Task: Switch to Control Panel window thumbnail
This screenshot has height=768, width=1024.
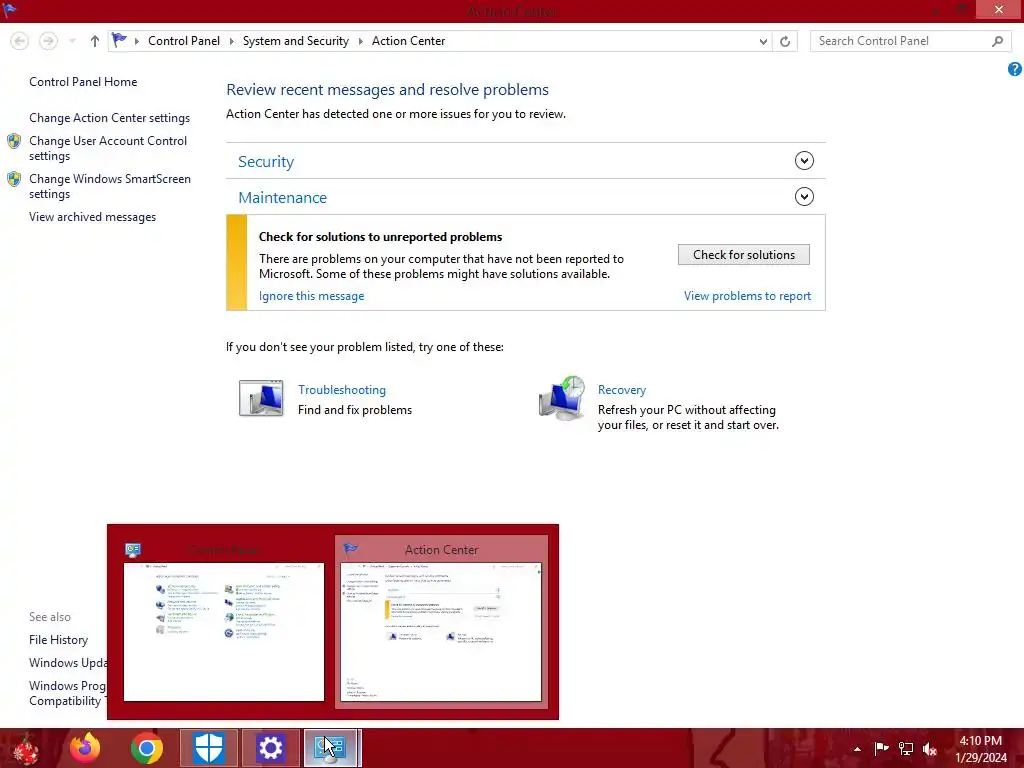Action: (x=224, y=624)
